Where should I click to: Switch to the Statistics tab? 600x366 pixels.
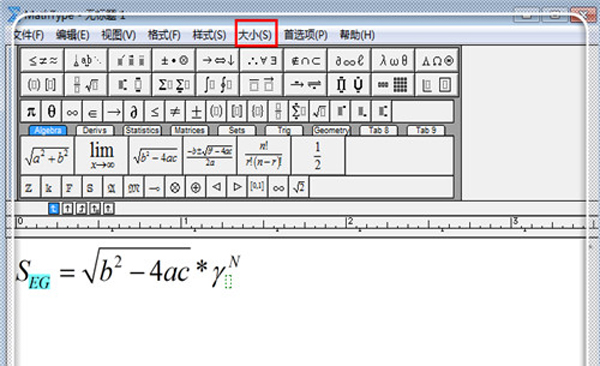pos(142,131)
